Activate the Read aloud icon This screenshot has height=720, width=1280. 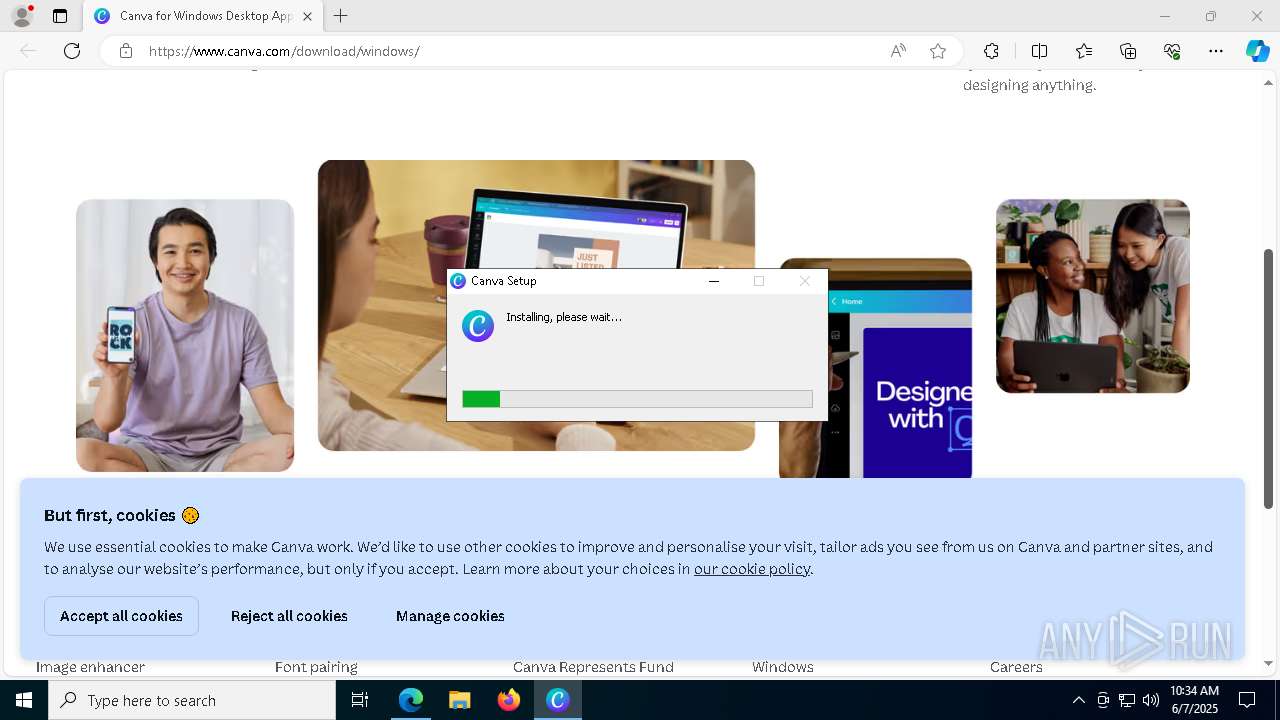click(898, 51)
